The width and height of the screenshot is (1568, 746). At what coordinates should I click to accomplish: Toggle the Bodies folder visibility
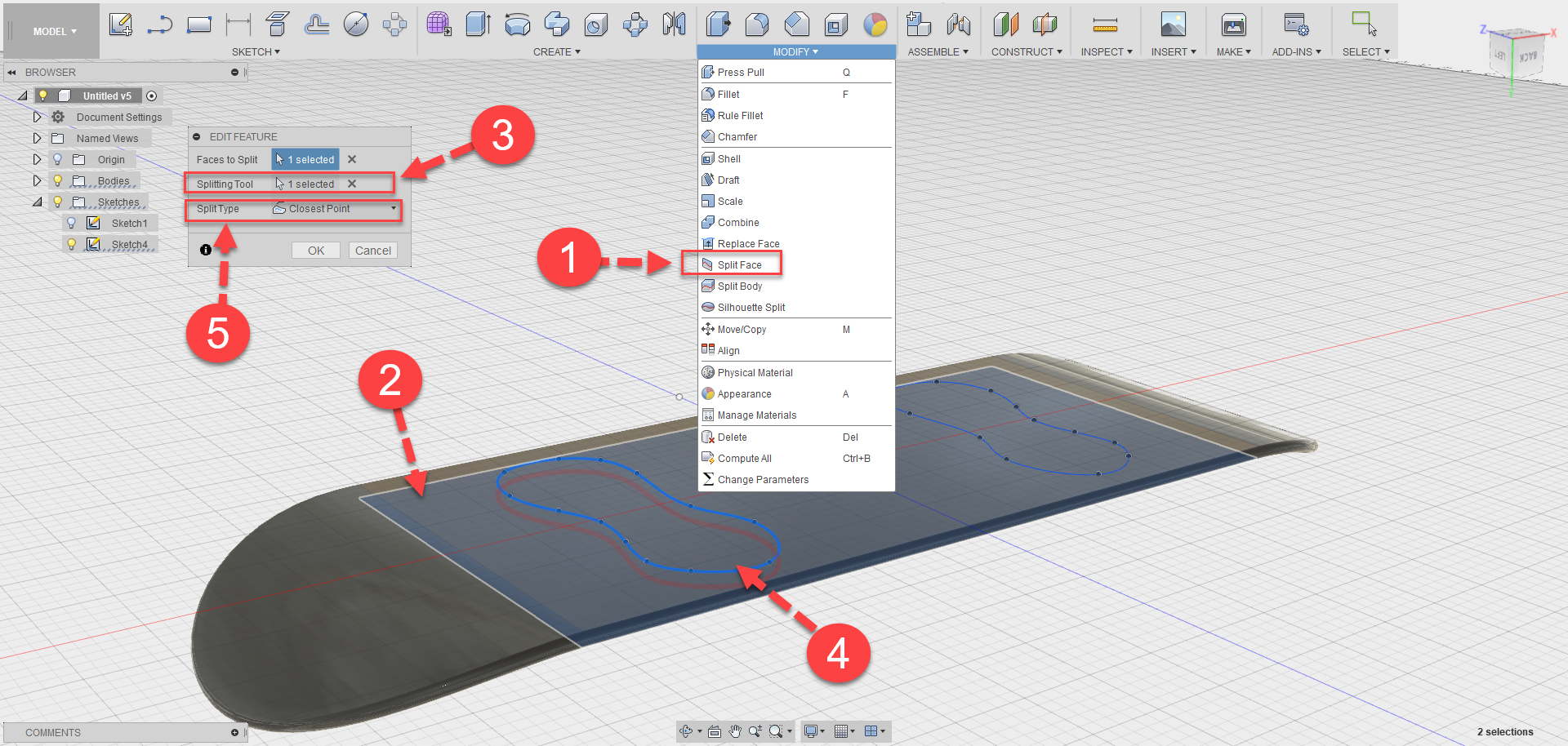pos(57,180)
